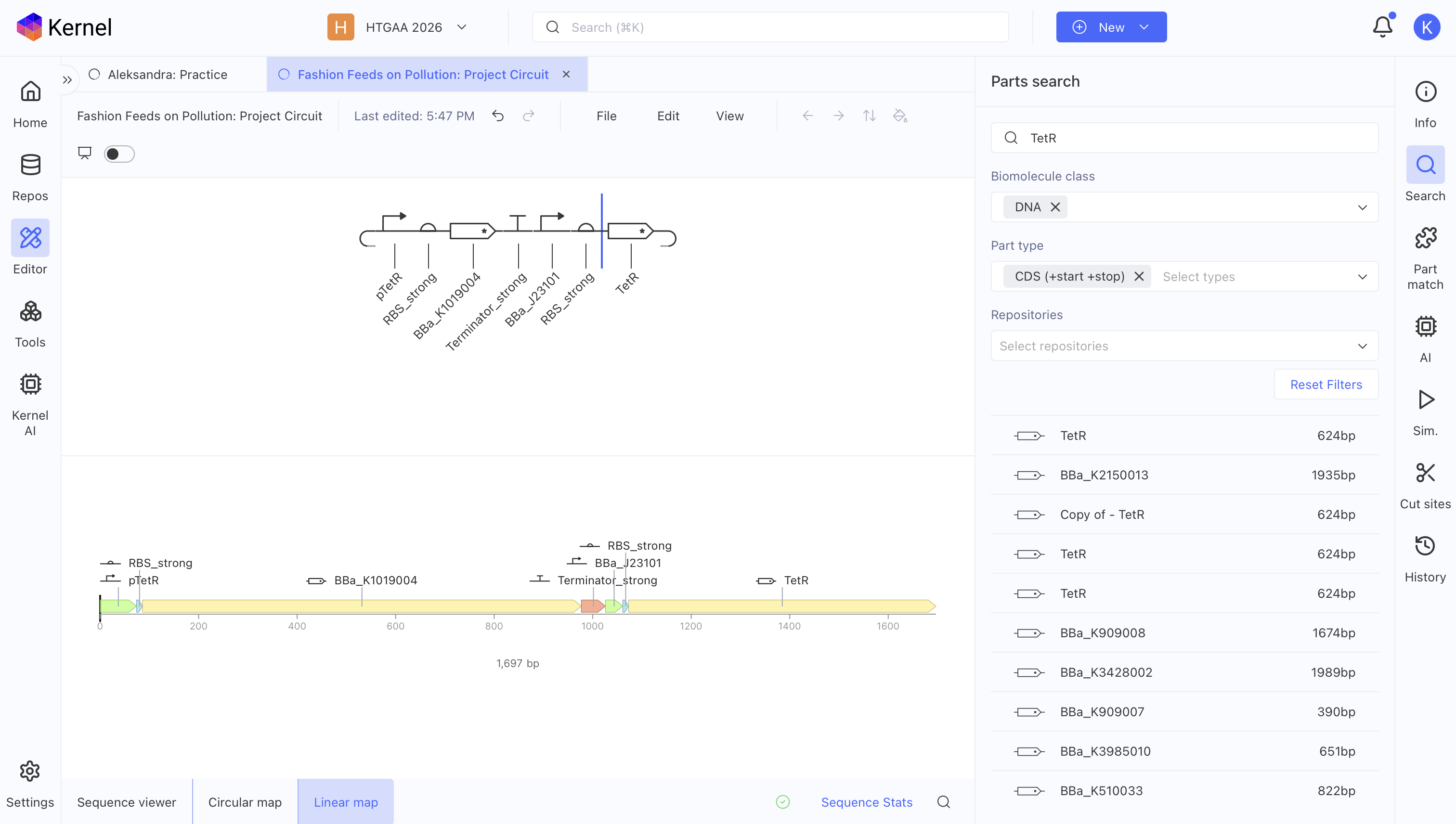Expand the Part type dropdown arrow
The height and width of the screenshot is (824, 1456).
coord(1363,277)
